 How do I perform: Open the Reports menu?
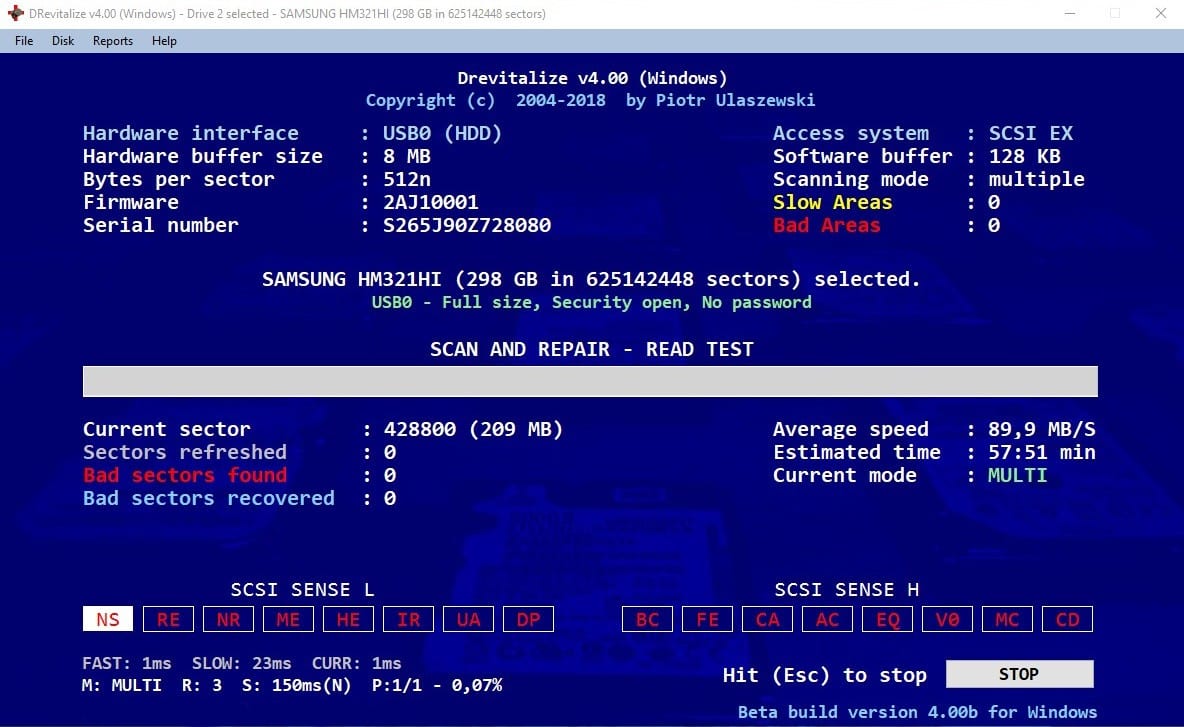point(113,41)
